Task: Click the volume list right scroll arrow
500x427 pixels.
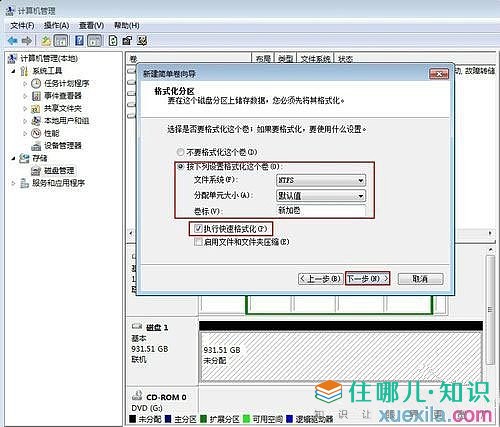Action: click(490, 233)
